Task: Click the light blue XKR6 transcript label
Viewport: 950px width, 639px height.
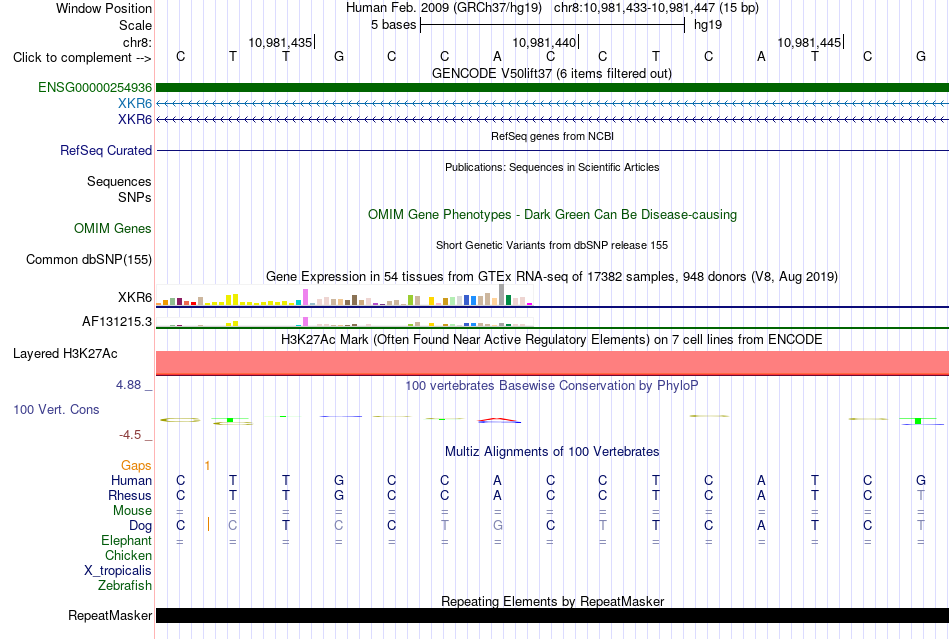Action: pyautogui.click(x=135, y=104)
